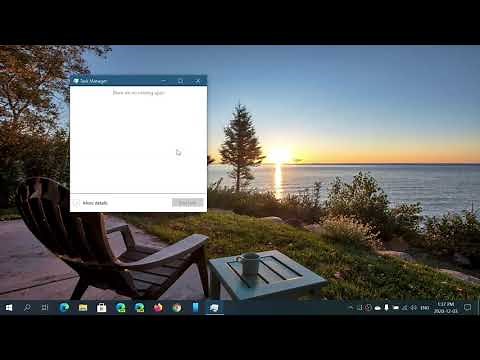Open the Action Center notifications icon
This screenshot has width=480, height=360.
point(467,308)
